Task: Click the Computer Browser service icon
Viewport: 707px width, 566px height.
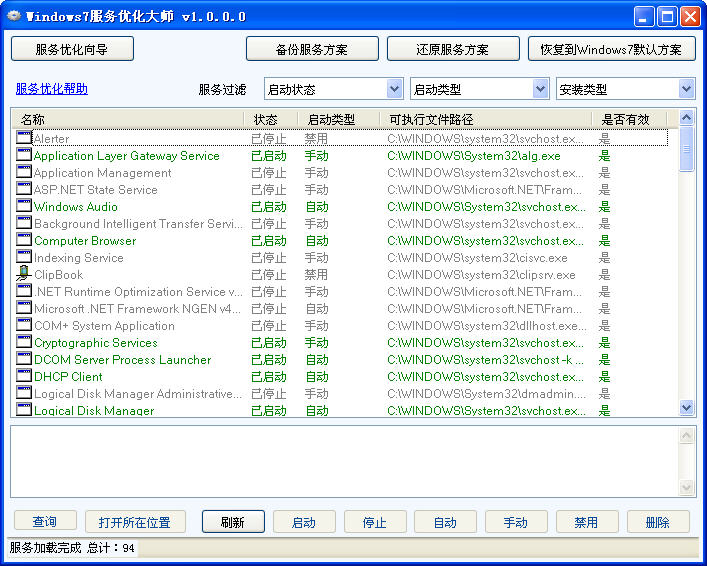Action: click(x=24, y=240)
